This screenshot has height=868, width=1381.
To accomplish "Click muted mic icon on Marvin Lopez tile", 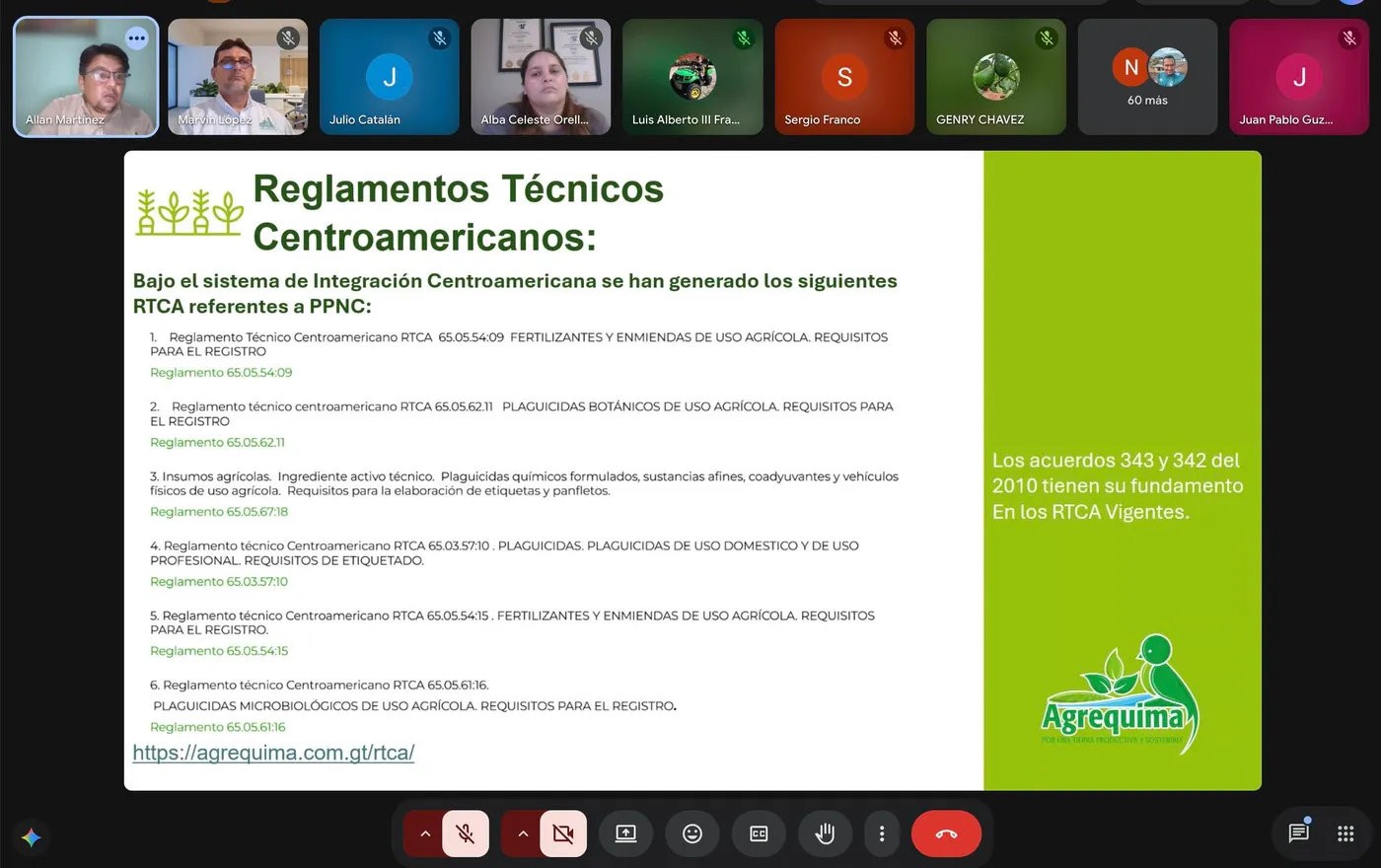I will (x=288, y=38).
